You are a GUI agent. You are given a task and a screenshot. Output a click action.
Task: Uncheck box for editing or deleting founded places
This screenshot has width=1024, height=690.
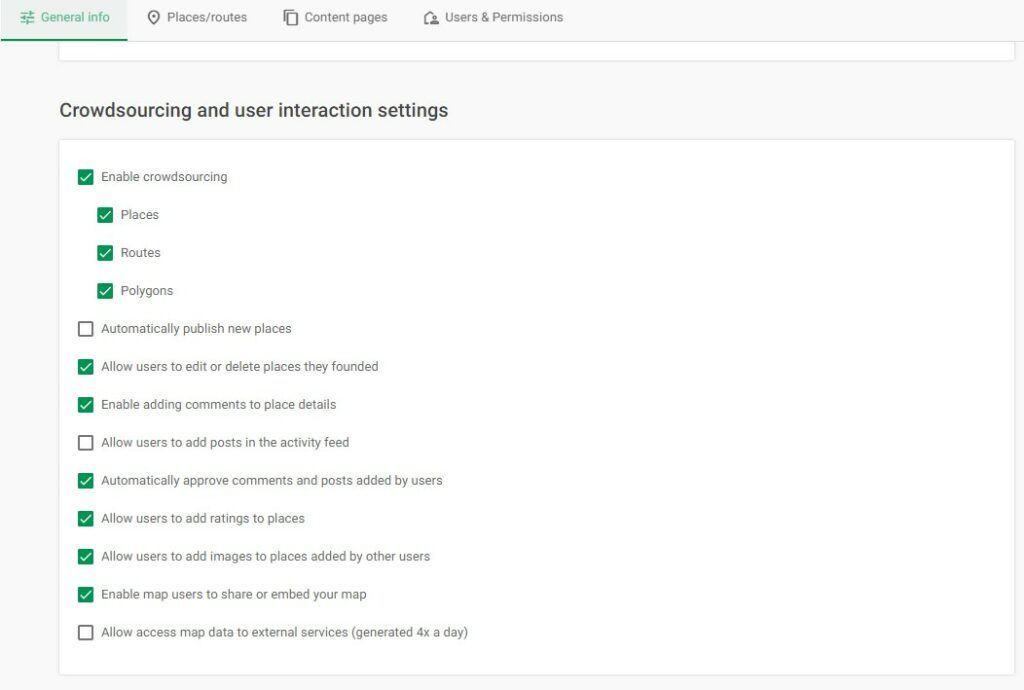(x=86, y=366)
